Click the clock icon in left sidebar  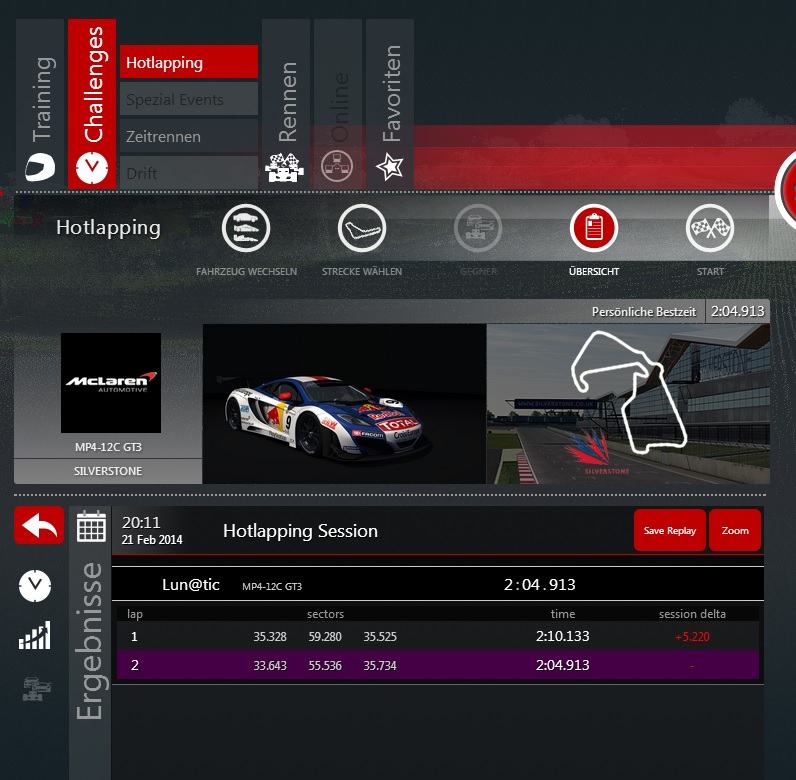coord(35,586)
